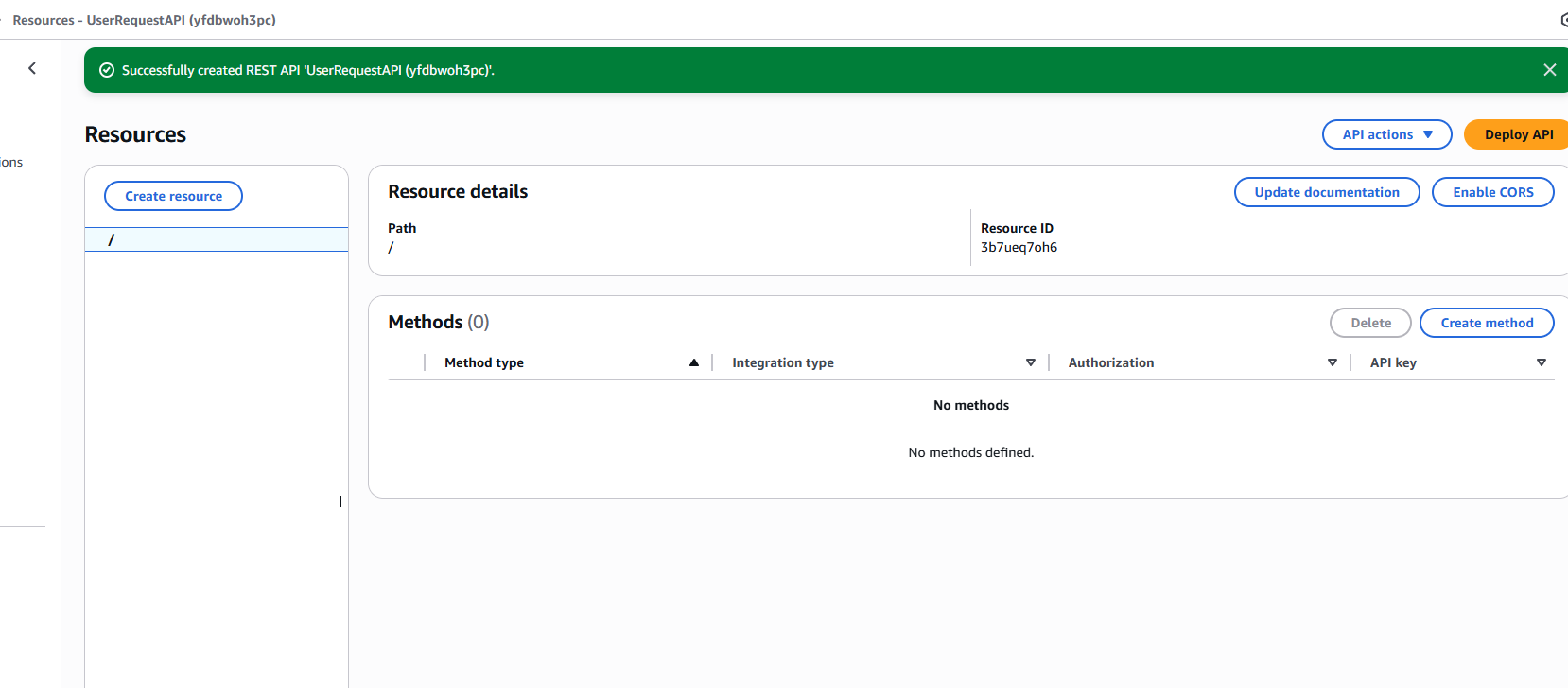Image resolution: width=1568 pixels, height=688 pixels.
Task: Sort by the Method type ascending arrow
Action: pos(693,362)
